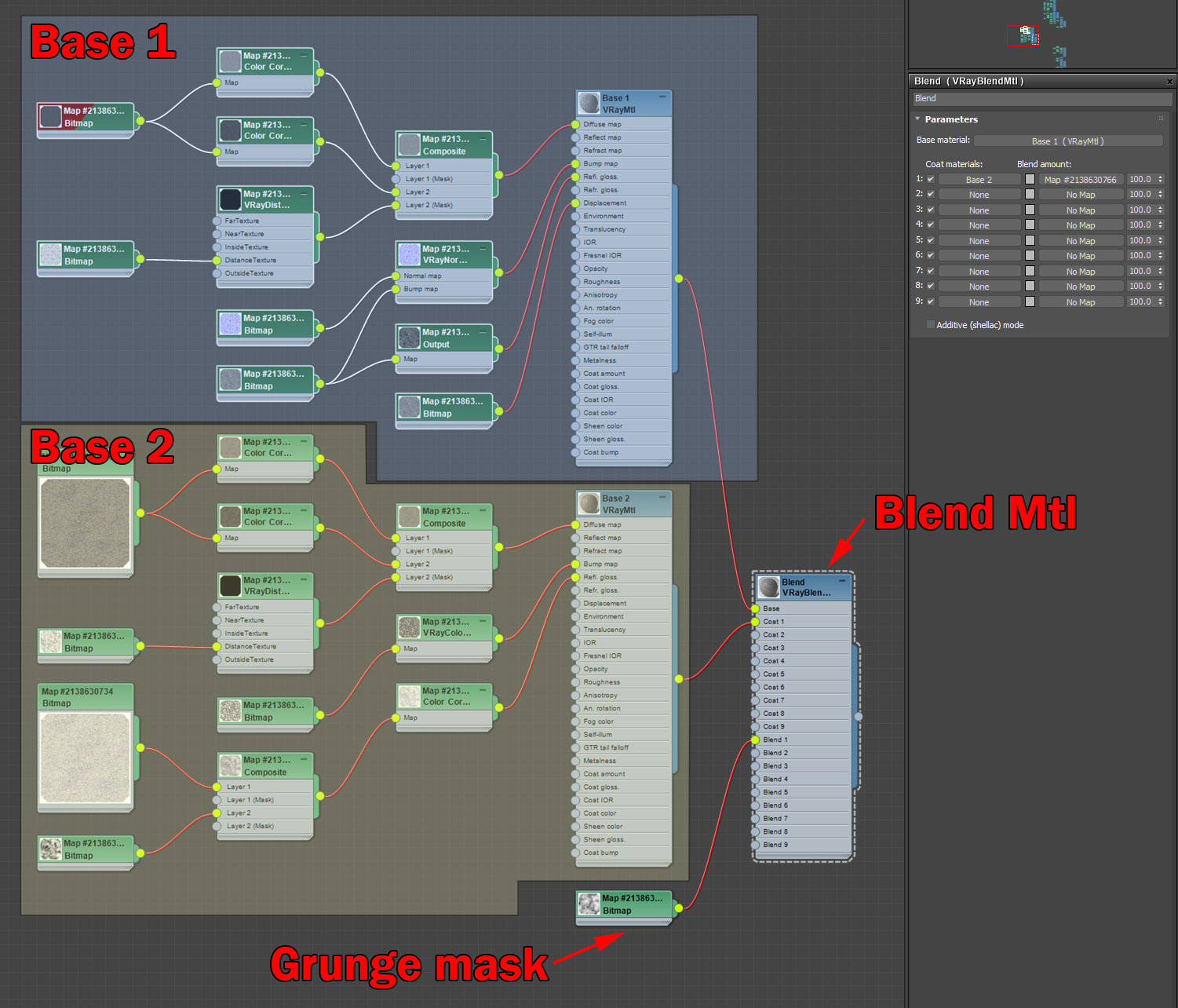This screenshot has width=1178, height=1008.
Task: Click the Base 1 VRayMtl node preview icon
Action: pos(589,104)
